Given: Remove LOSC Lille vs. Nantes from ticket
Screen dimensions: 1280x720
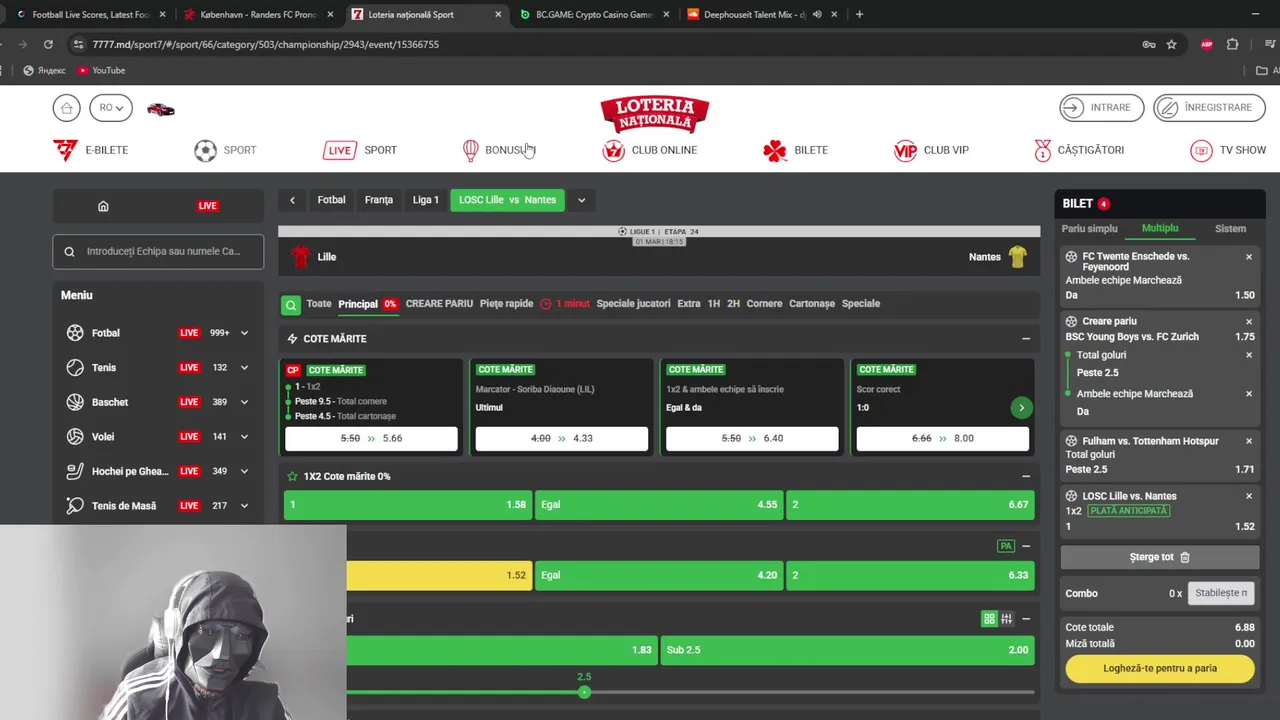Looking at the screenshot, I should (1249, 496).
